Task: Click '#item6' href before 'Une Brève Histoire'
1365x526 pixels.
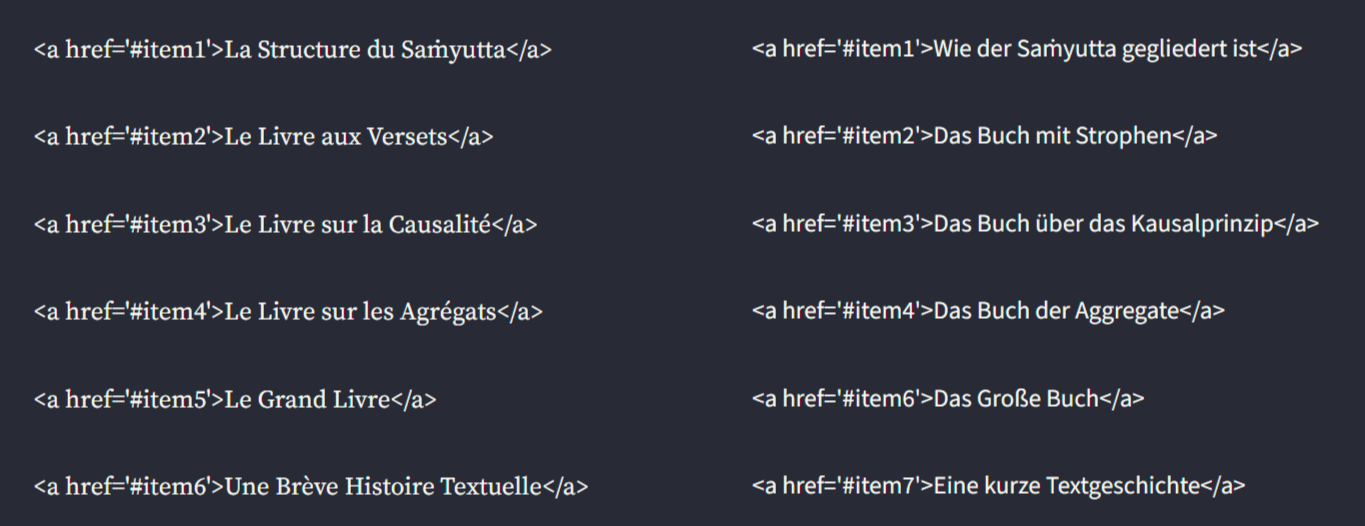Action: coord(170,486)
